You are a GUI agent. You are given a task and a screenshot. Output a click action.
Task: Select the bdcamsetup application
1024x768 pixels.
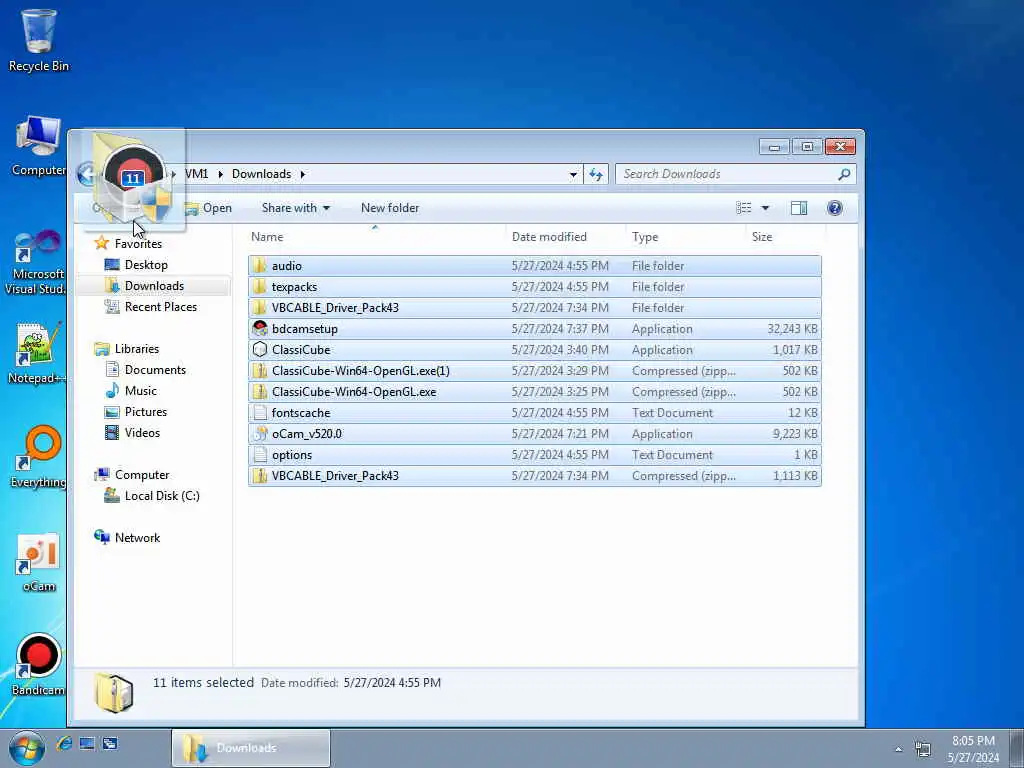(534, 328)
